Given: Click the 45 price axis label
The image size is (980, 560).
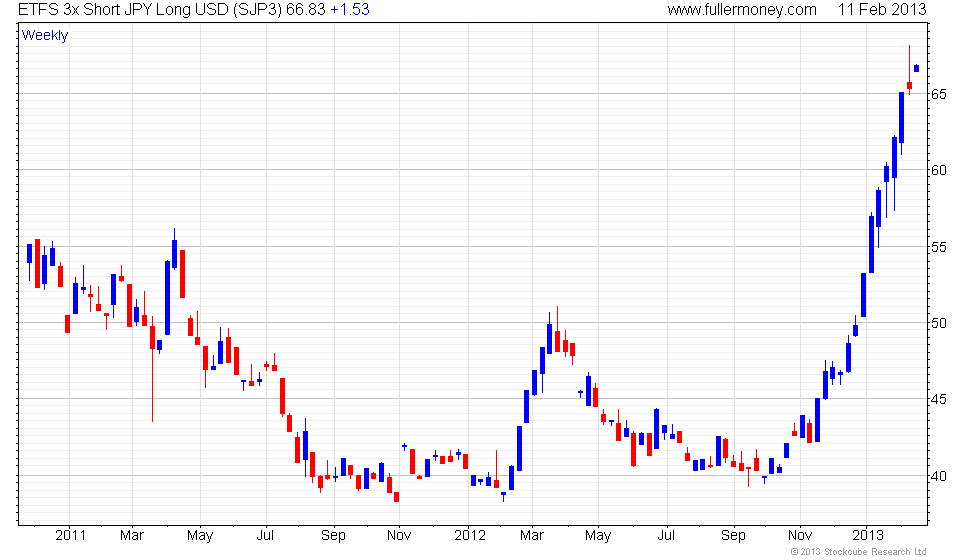Looking at the screenshot, I should point(939,399).
